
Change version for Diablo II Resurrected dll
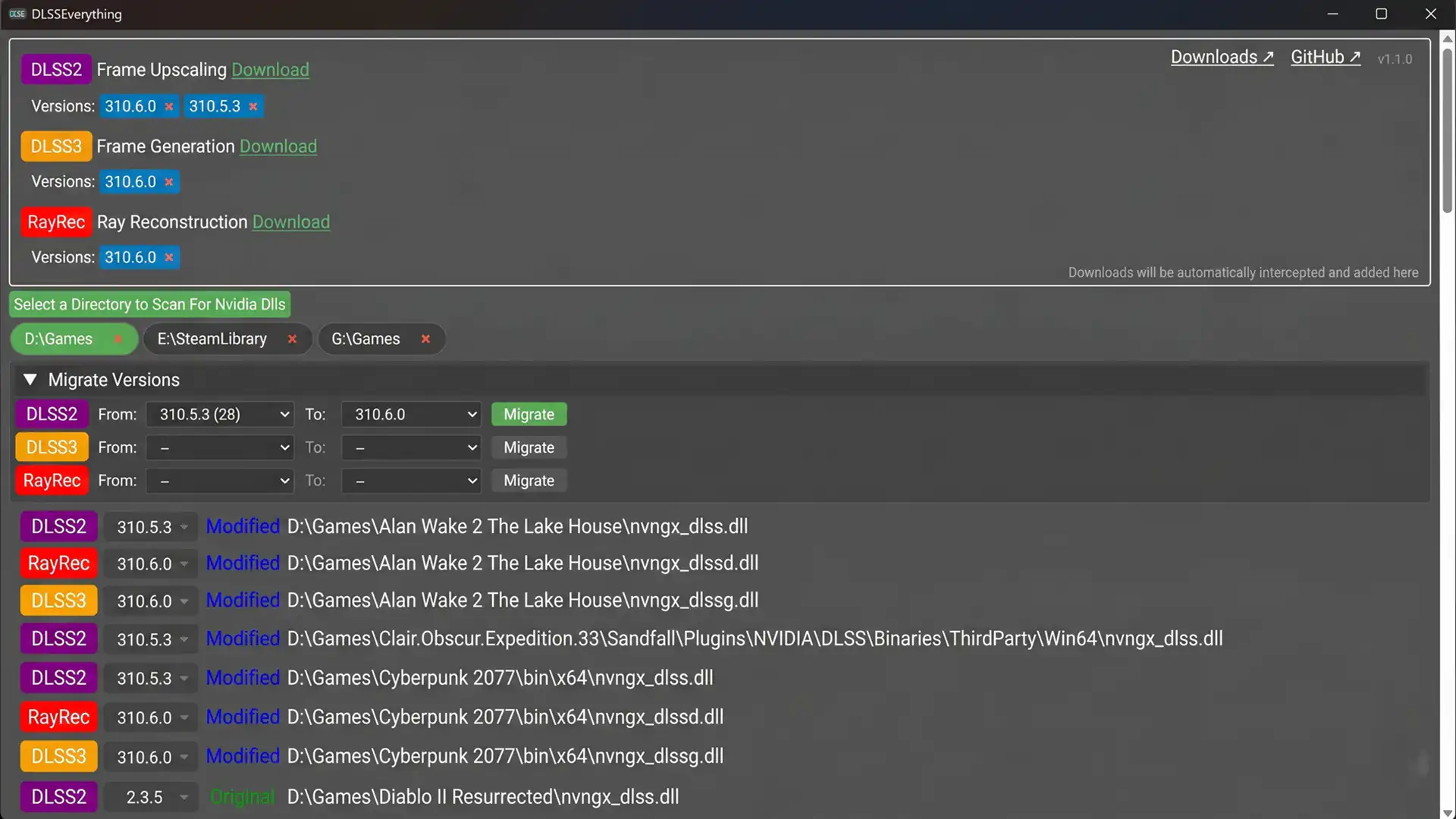point(151,798)
